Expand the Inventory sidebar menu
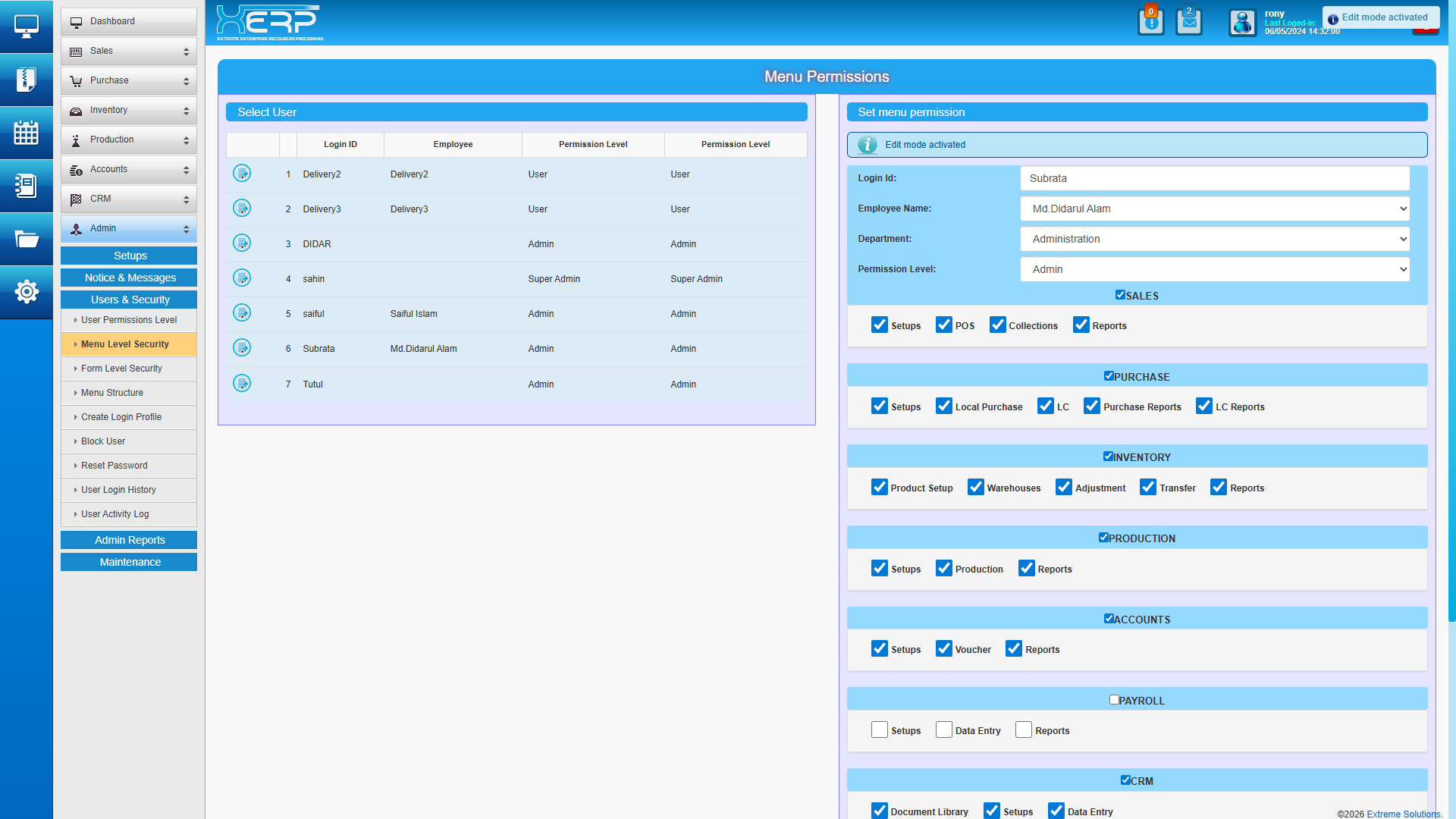 click(128, 111)
